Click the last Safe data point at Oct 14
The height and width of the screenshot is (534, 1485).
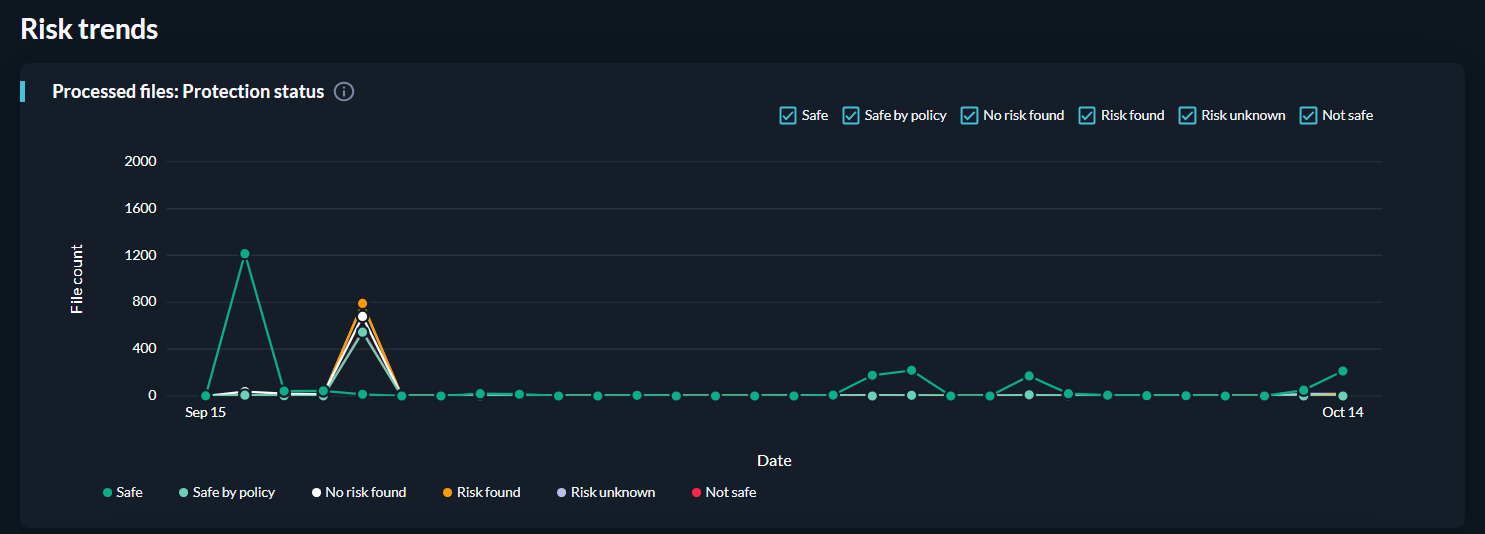pos(1342,371)
